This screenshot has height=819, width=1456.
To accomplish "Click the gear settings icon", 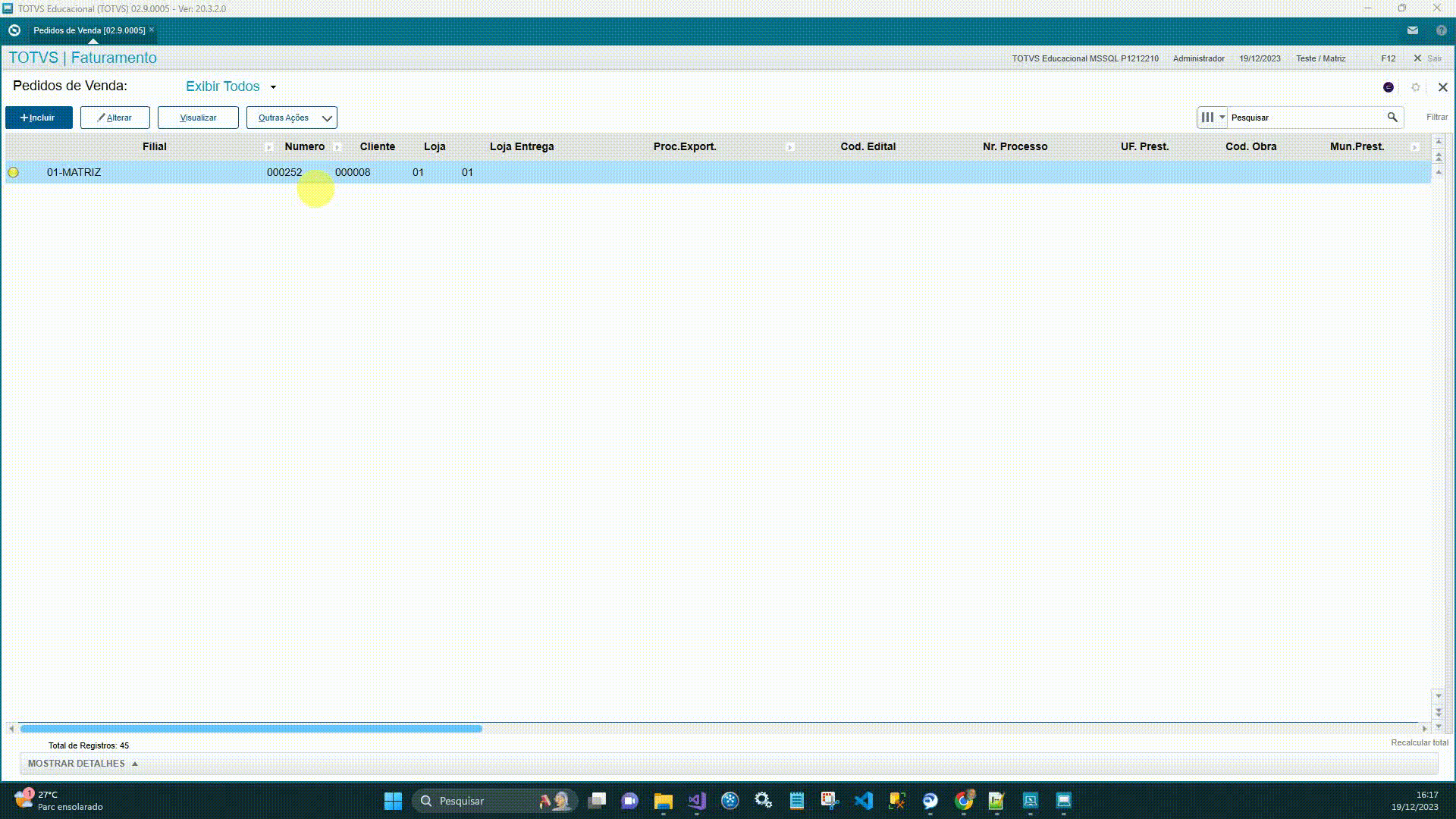I will 1415,87.
